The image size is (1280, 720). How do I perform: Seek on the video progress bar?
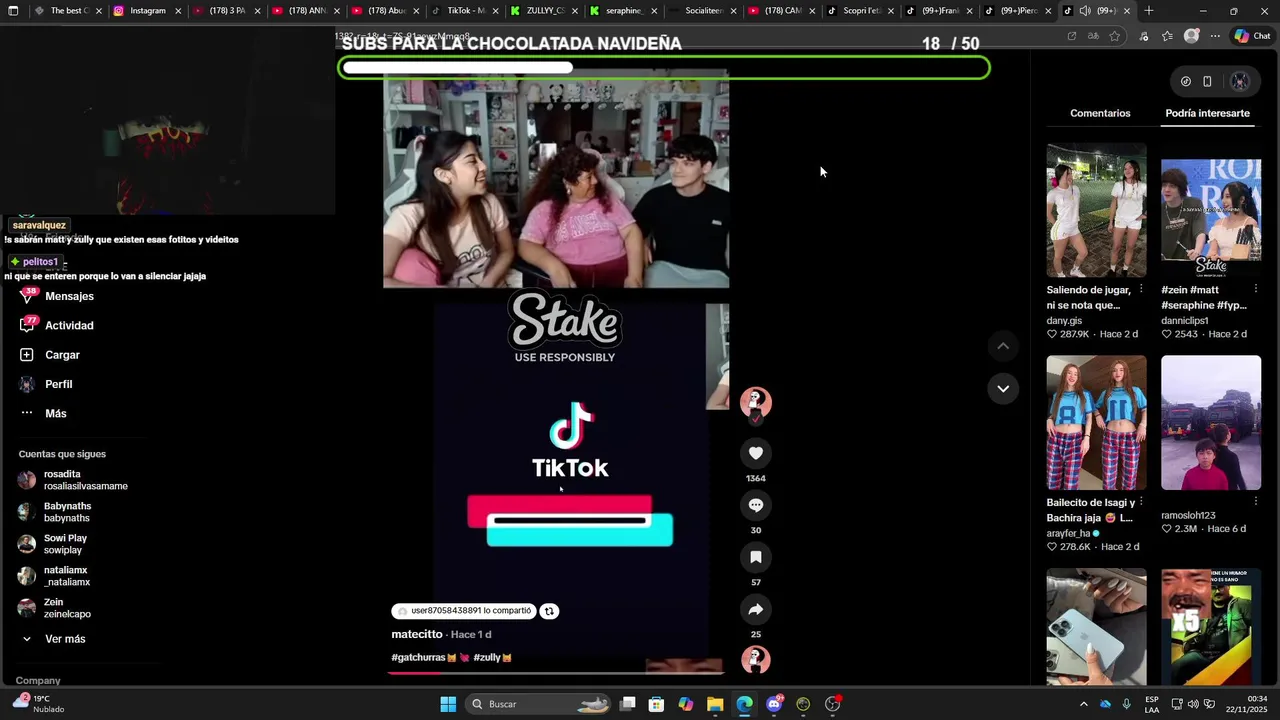555,673
